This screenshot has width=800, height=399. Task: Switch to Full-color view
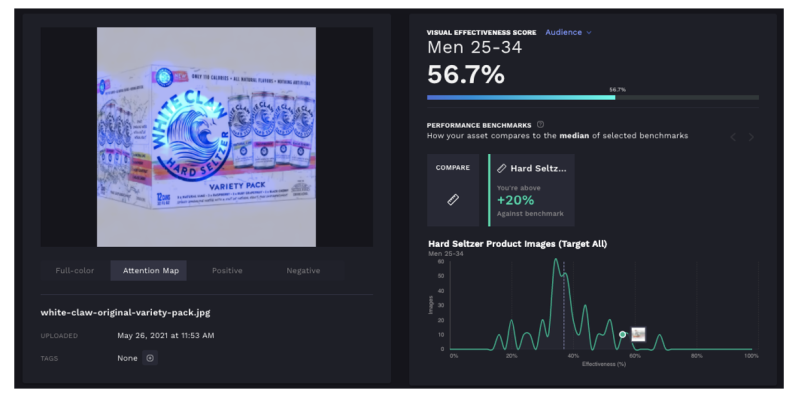(74, 270)
